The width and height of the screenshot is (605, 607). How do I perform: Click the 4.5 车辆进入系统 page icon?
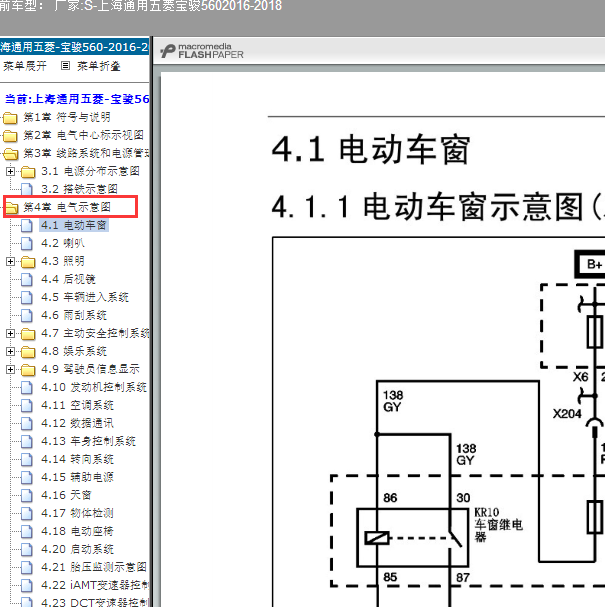point(27,298)
